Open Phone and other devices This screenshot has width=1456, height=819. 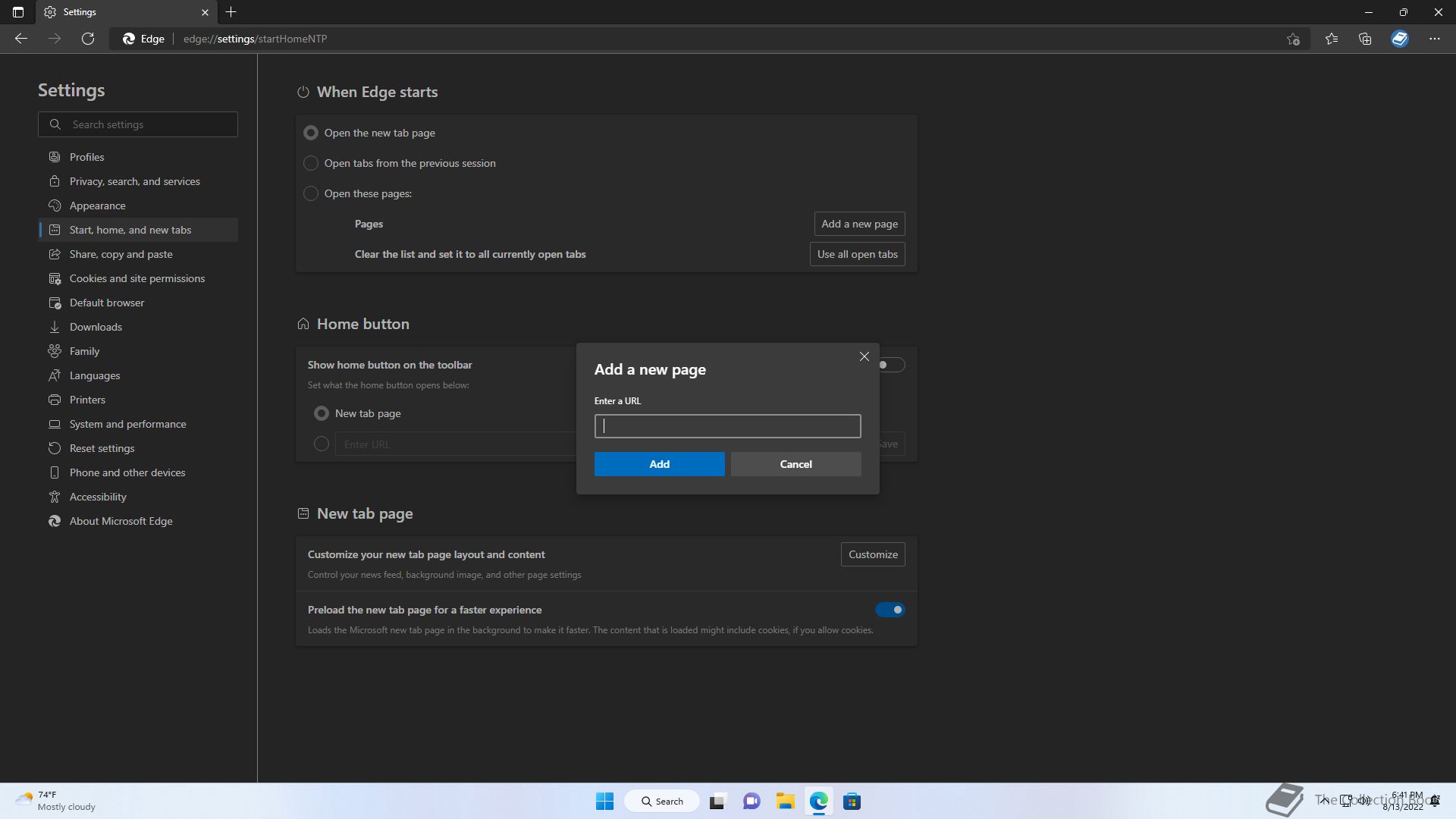[x=138, y=472]
